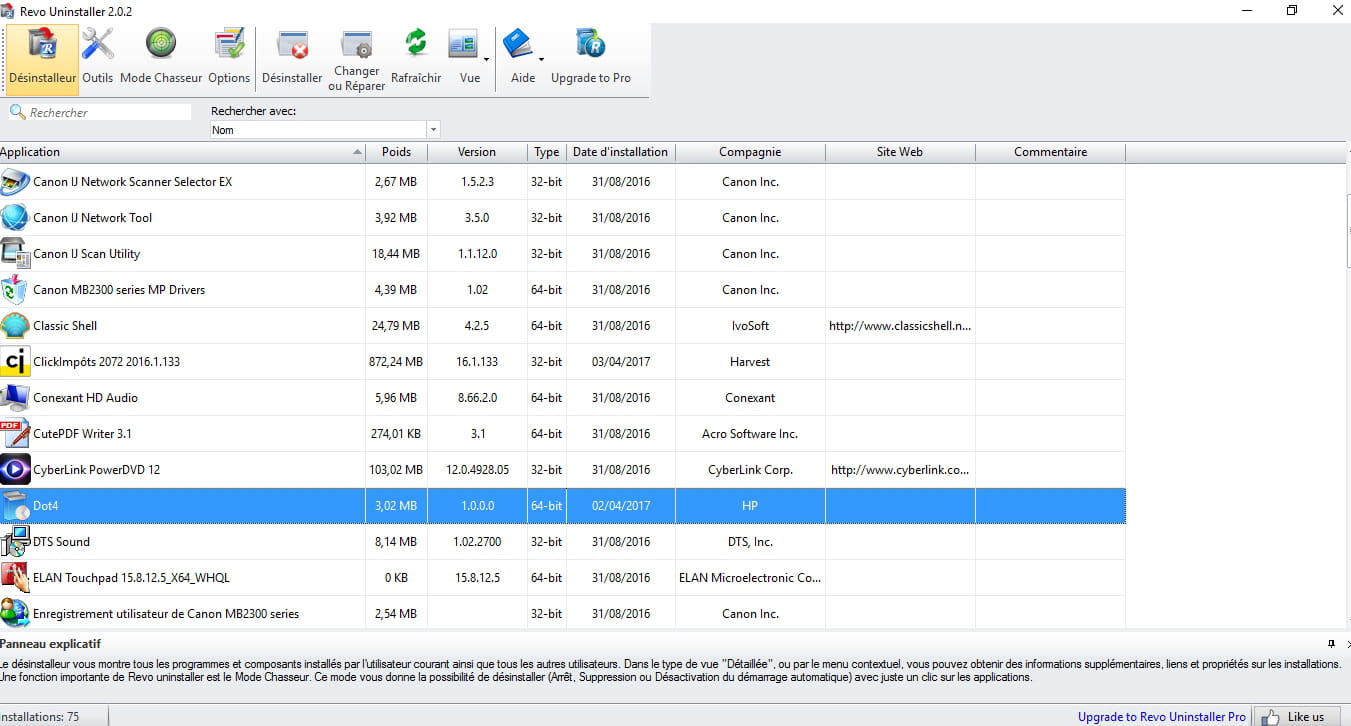Click Upgrade to Revo Uninstaller Pro link
The height and width of the screenshot is (726, 1351).
point(1161,717)
